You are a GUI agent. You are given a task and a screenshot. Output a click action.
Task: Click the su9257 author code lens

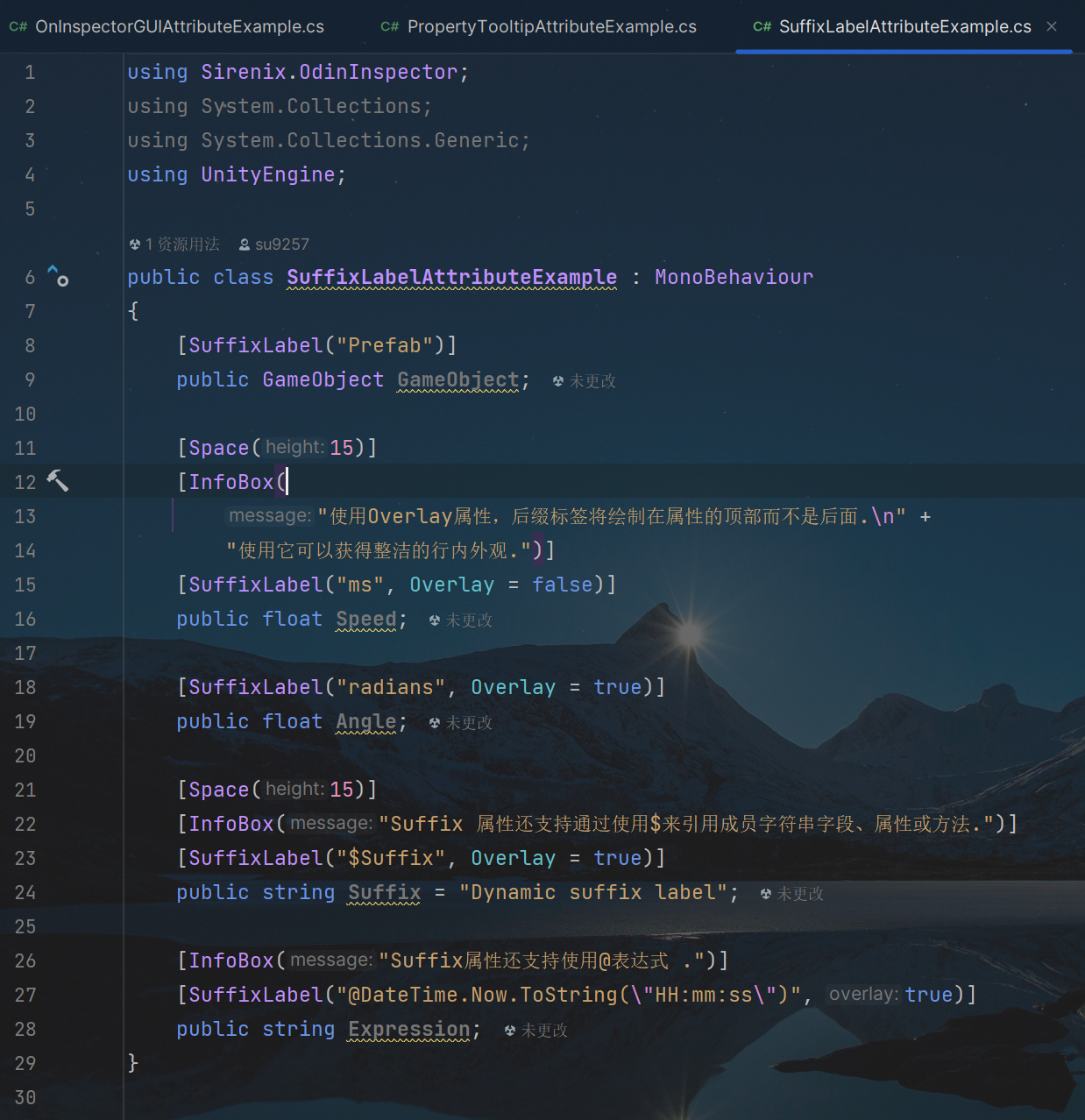(281, 245)
